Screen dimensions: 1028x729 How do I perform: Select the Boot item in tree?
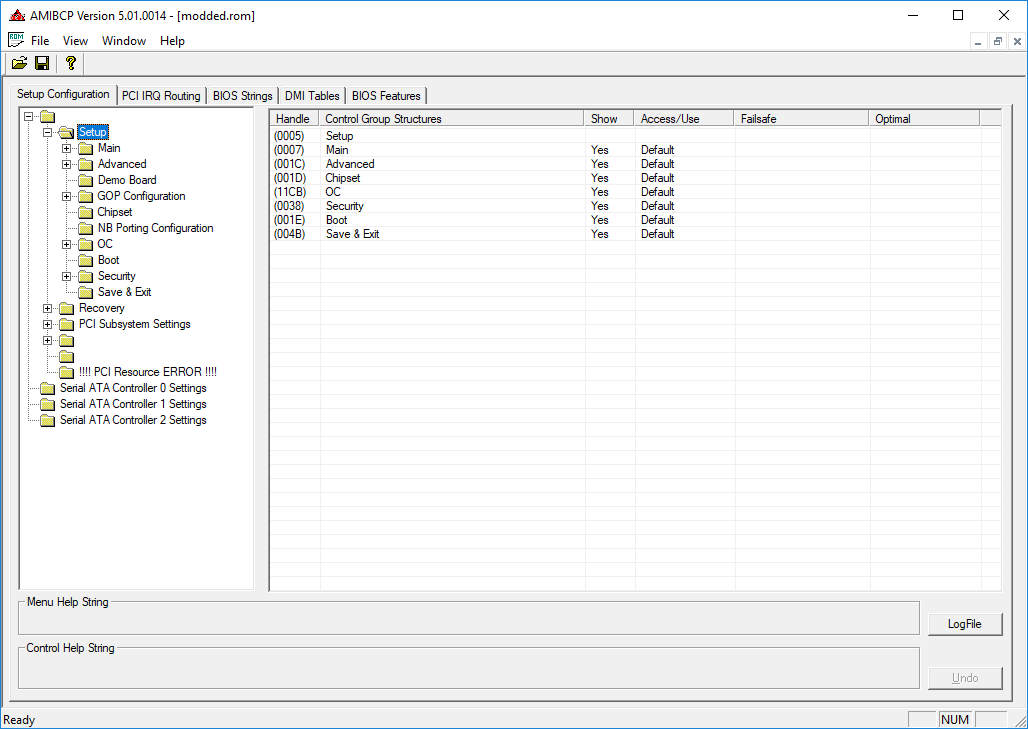pos(108,260)
